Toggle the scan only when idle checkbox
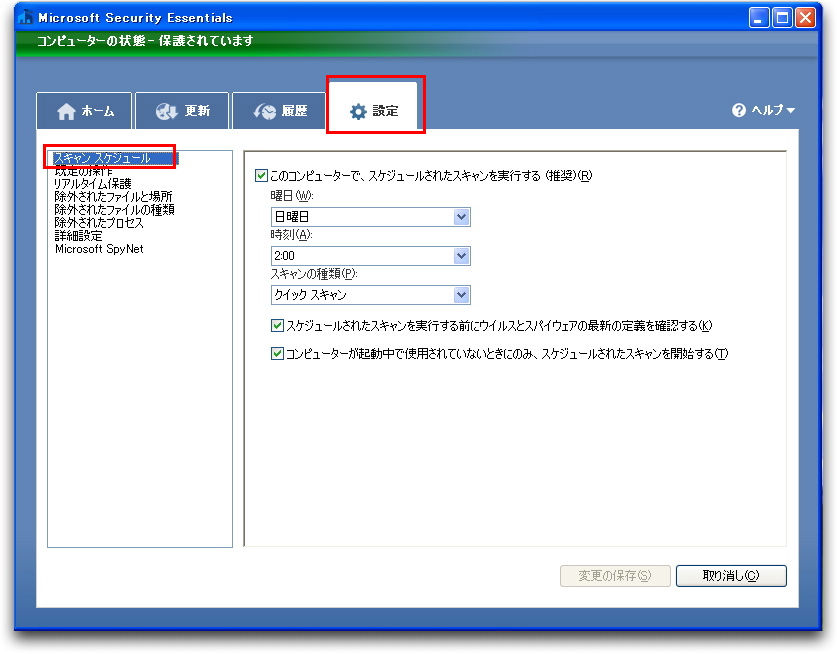 pos(278,353)
